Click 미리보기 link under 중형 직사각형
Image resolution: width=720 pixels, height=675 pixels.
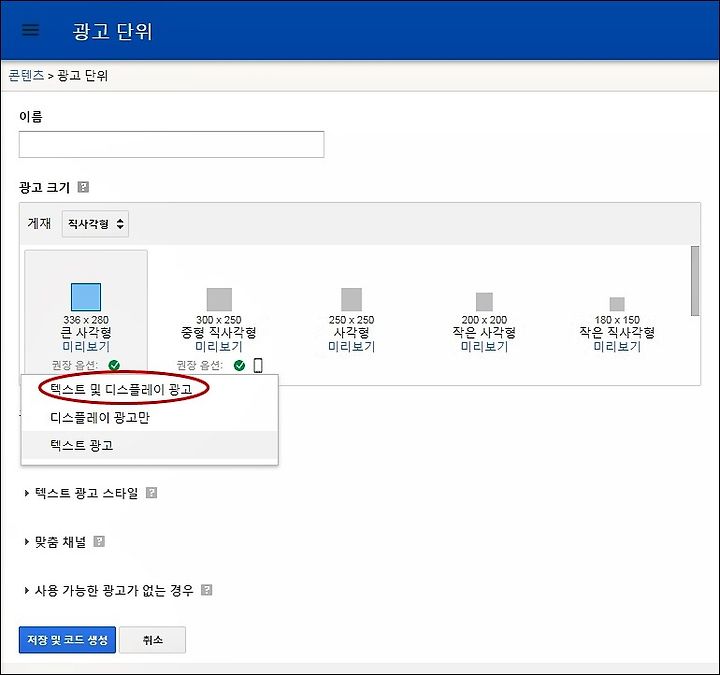(x=219, y=346)
